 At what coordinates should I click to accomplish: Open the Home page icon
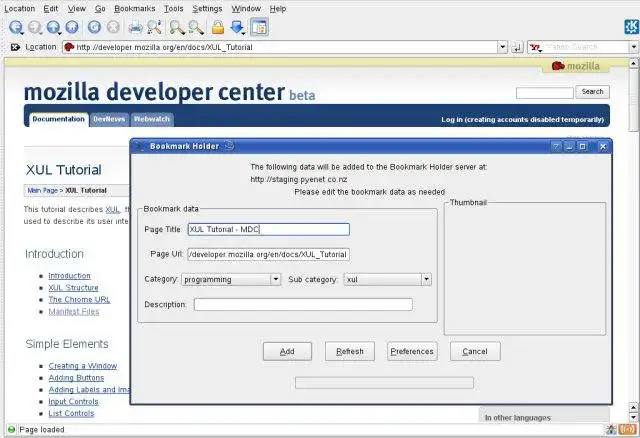(72, 27)
